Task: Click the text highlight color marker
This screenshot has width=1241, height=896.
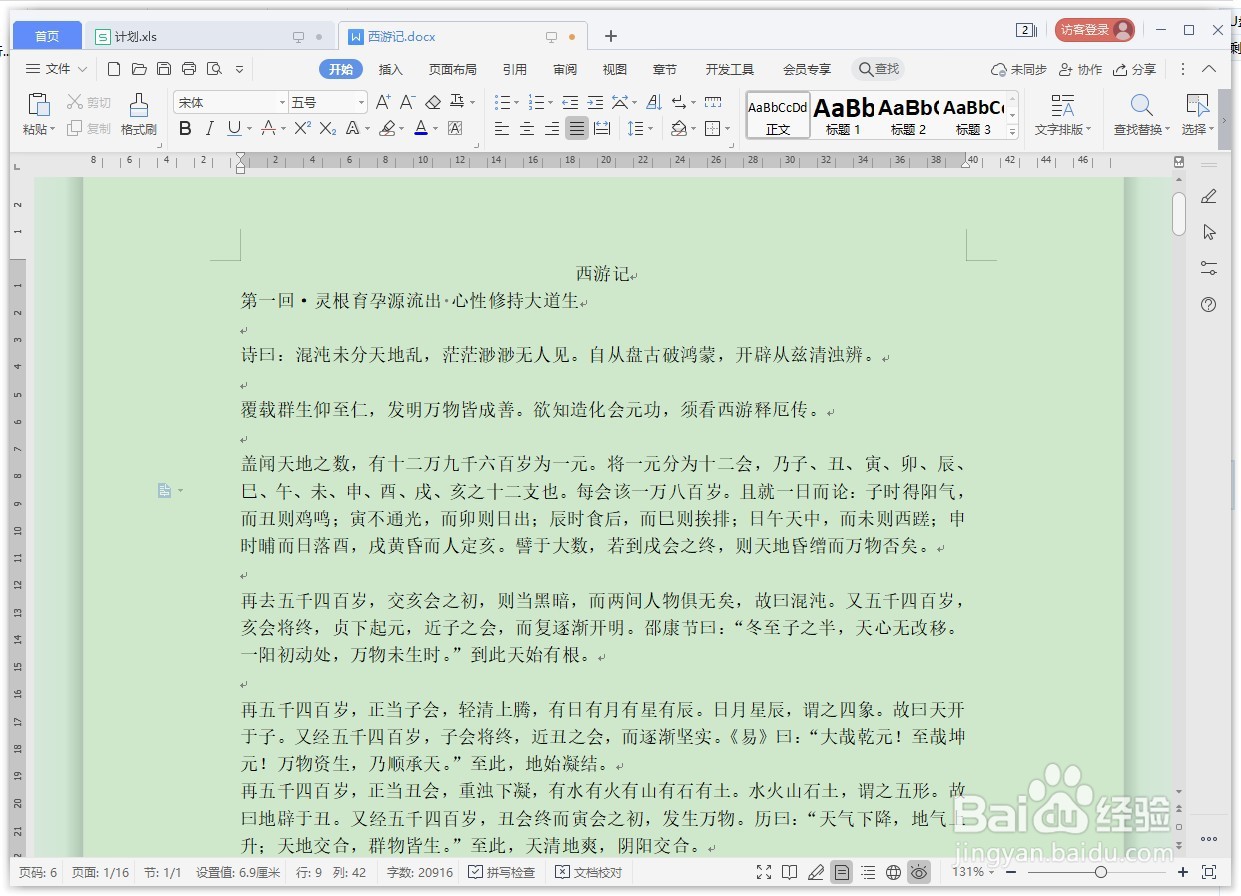Action: (387, 128)
